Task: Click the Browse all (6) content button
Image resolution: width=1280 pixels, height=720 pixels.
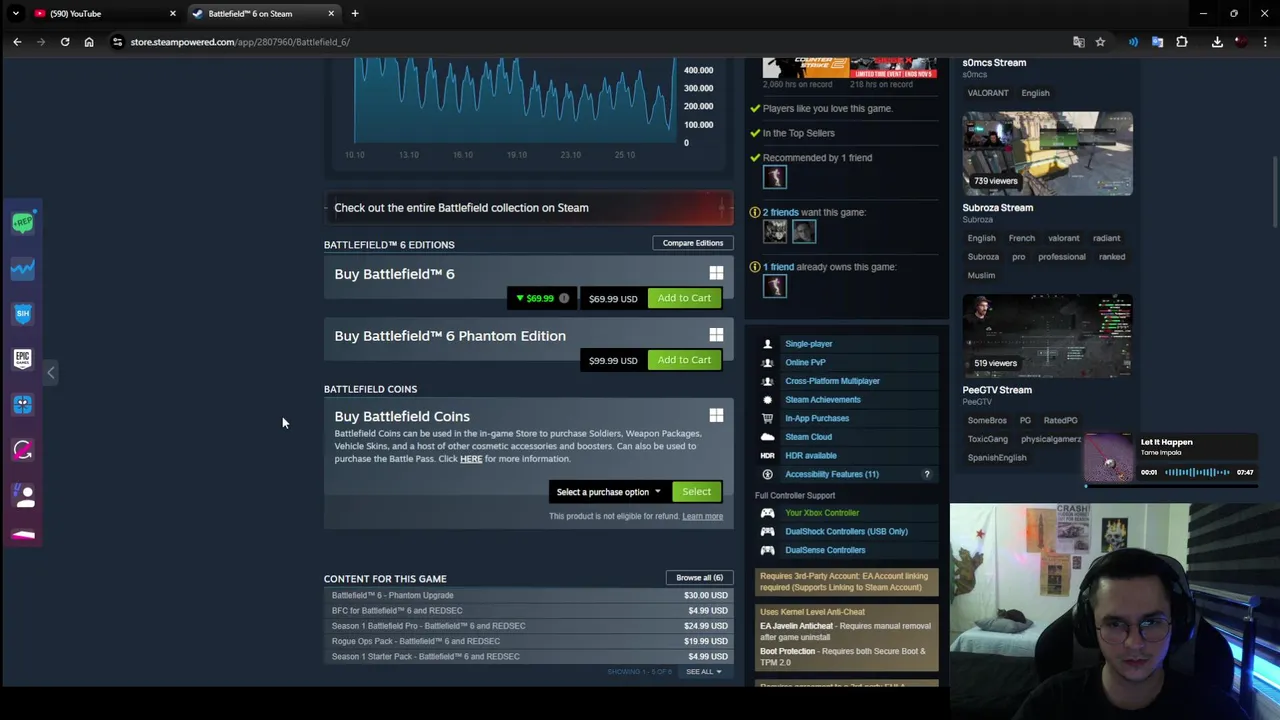Action: point(699,578)
